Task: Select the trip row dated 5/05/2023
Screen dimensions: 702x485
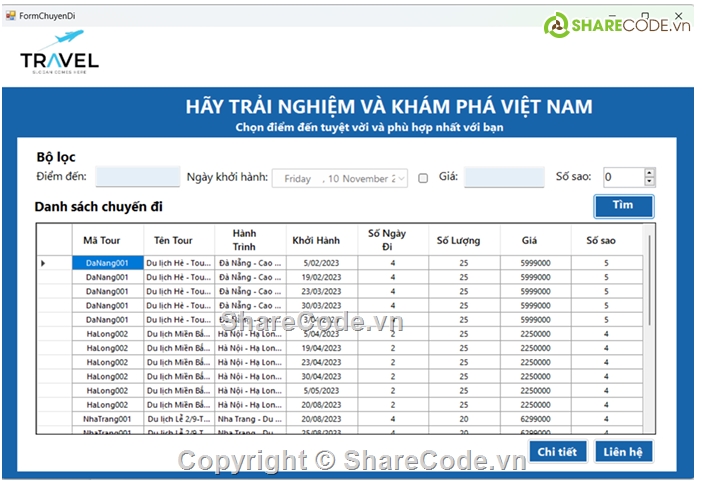Action: 316,390
